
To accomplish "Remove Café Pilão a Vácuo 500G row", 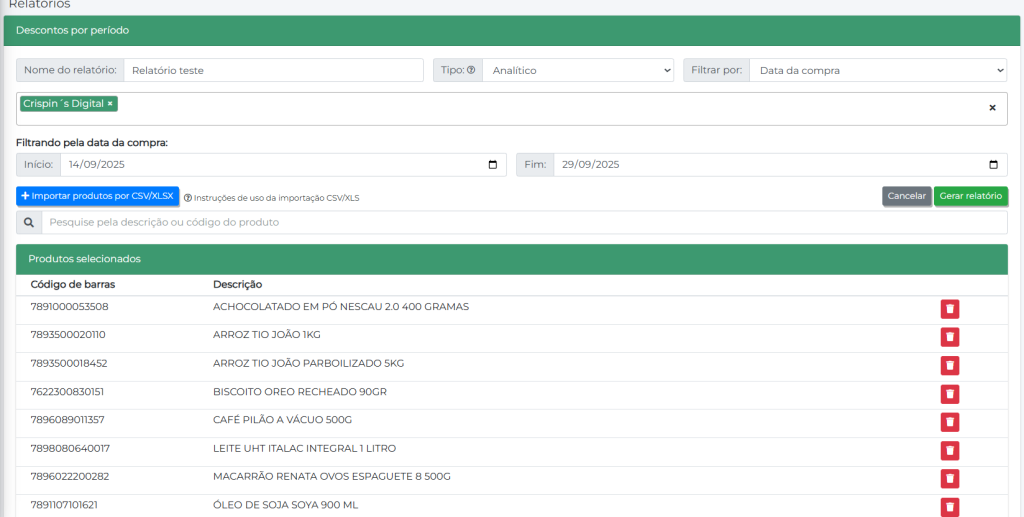I will pyautogui.click(x=949, y=422).
